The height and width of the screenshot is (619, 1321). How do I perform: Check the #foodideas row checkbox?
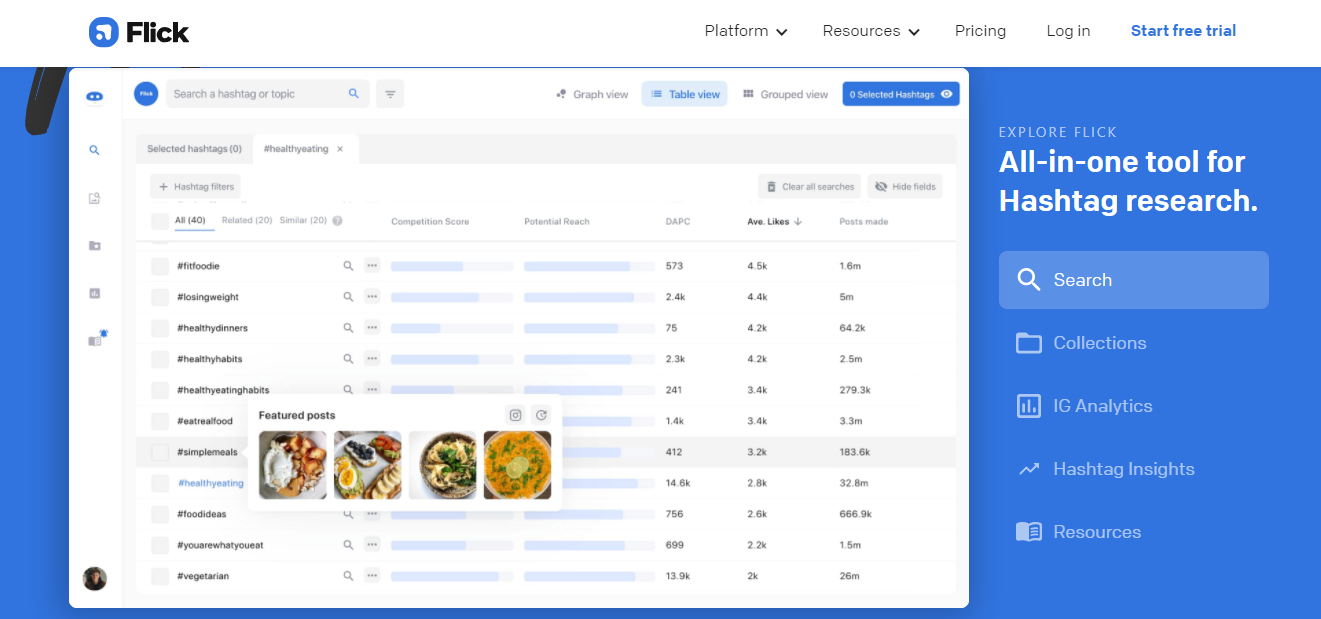160,514
